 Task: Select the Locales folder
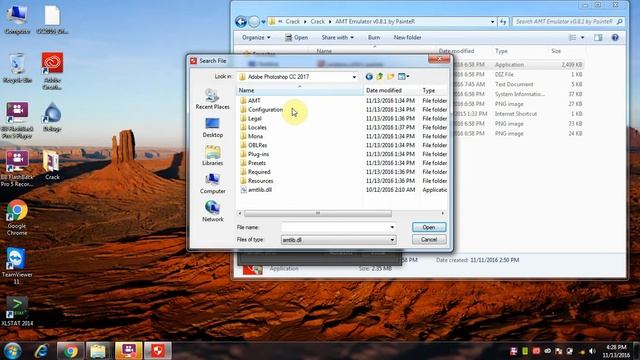(x=257, y=127)
